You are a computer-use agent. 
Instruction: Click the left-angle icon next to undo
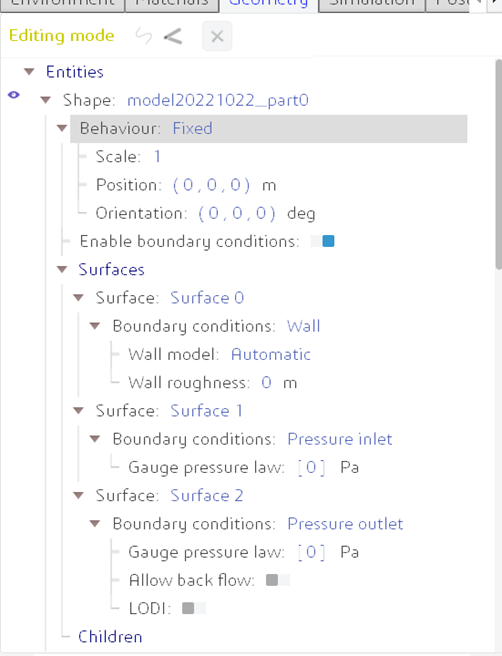[173, 36]
